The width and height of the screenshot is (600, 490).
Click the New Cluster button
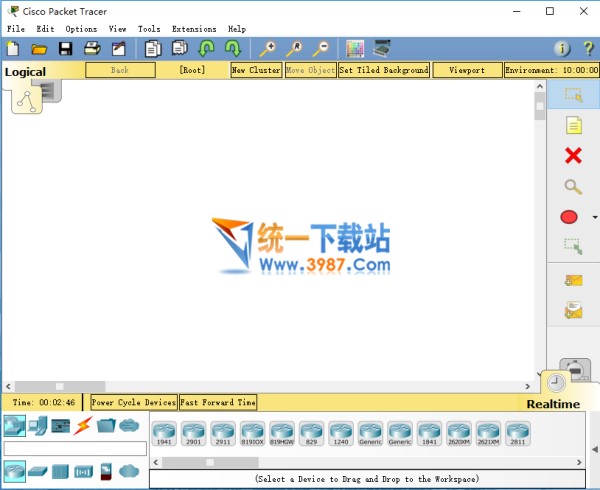[x=256, y=70]
